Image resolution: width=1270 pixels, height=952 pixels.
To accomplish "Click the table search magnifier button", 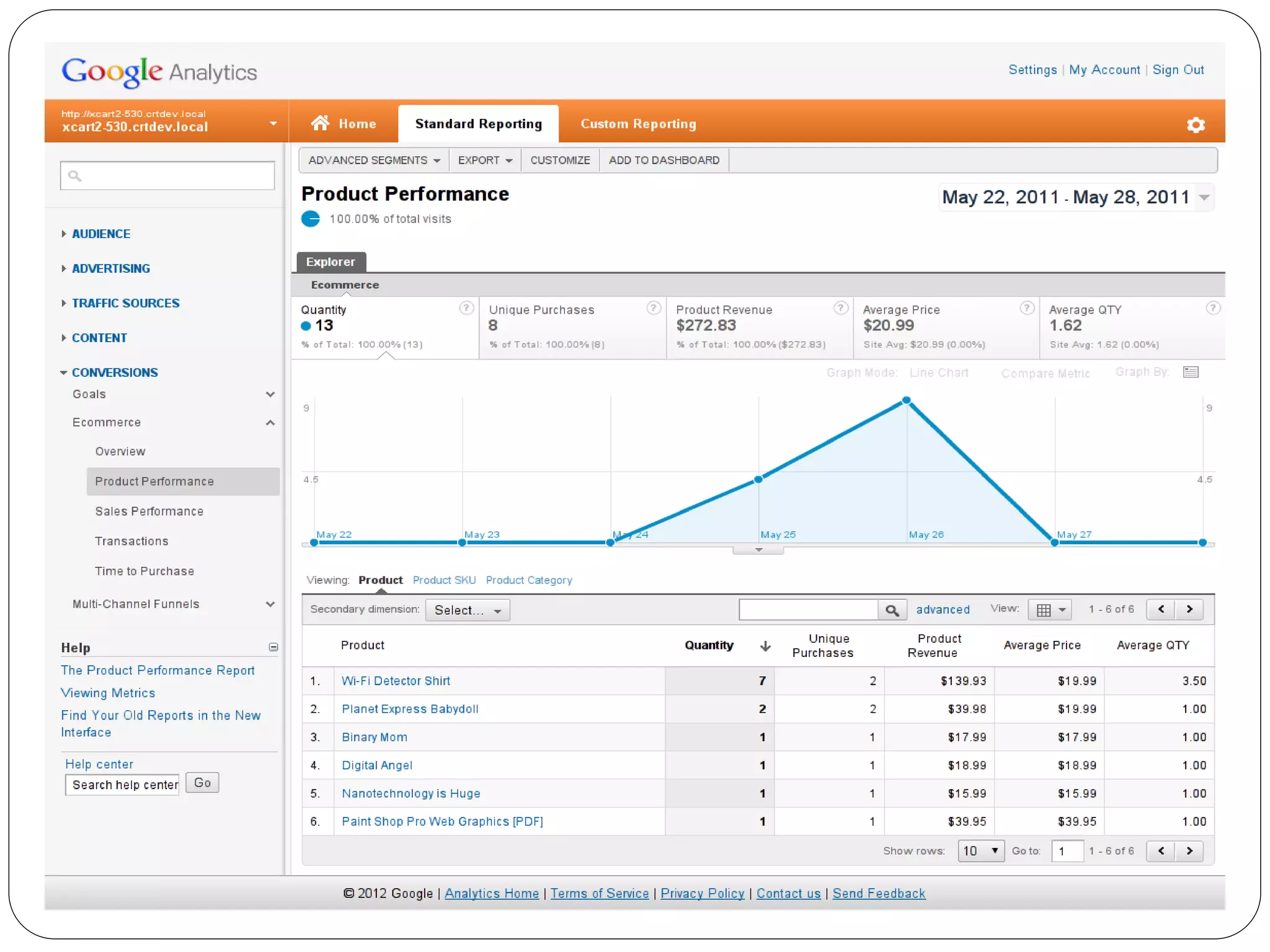I will click(x=892, y=610).
